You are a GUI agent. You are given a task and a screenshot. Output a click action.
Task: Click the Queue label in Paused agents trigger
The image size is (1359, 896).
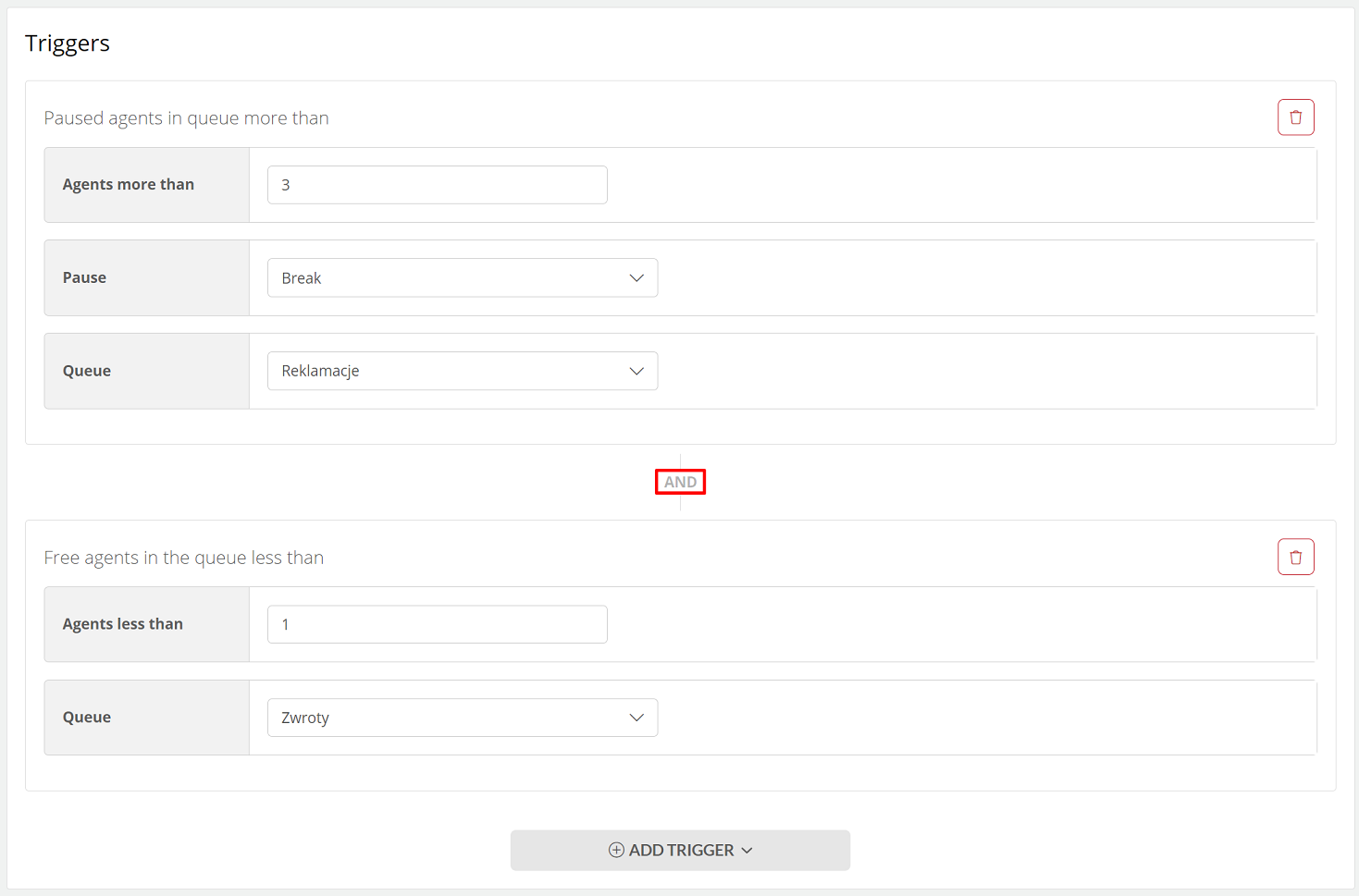(x=87, y=371)
